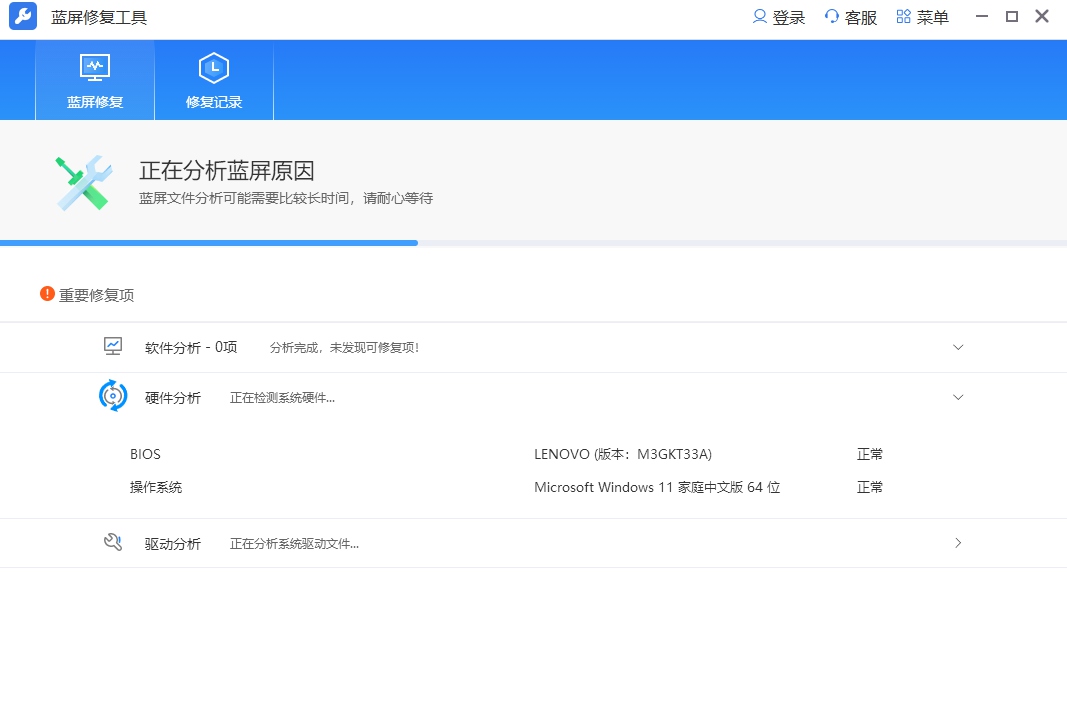
Task: Click the user avatar icon beside 登录
Action: click(x=760, y=17)
